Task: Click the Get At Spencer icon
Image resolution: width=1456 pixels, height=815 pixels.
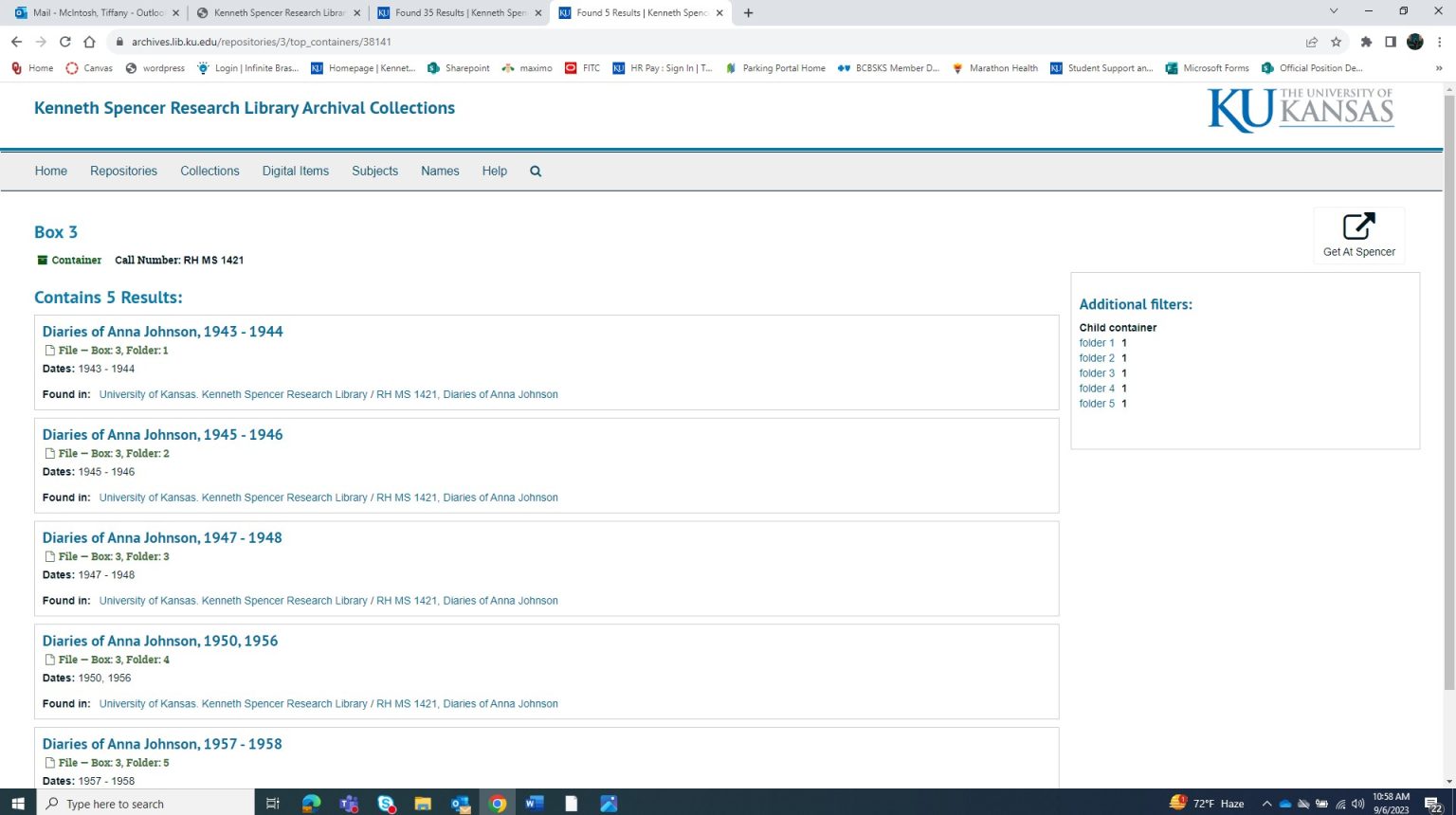Action: tap(1358, 227)
